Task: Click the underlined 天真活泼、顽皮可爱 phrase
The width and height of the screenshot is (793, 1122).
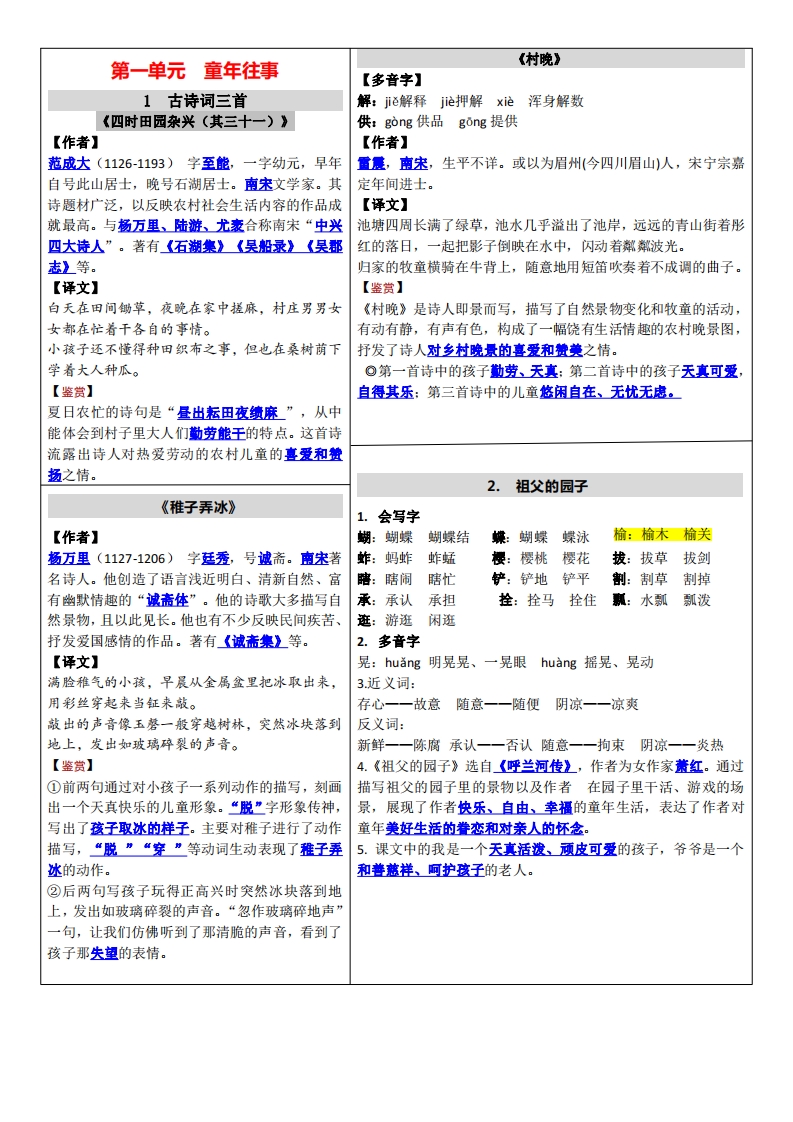Action: 553,849
